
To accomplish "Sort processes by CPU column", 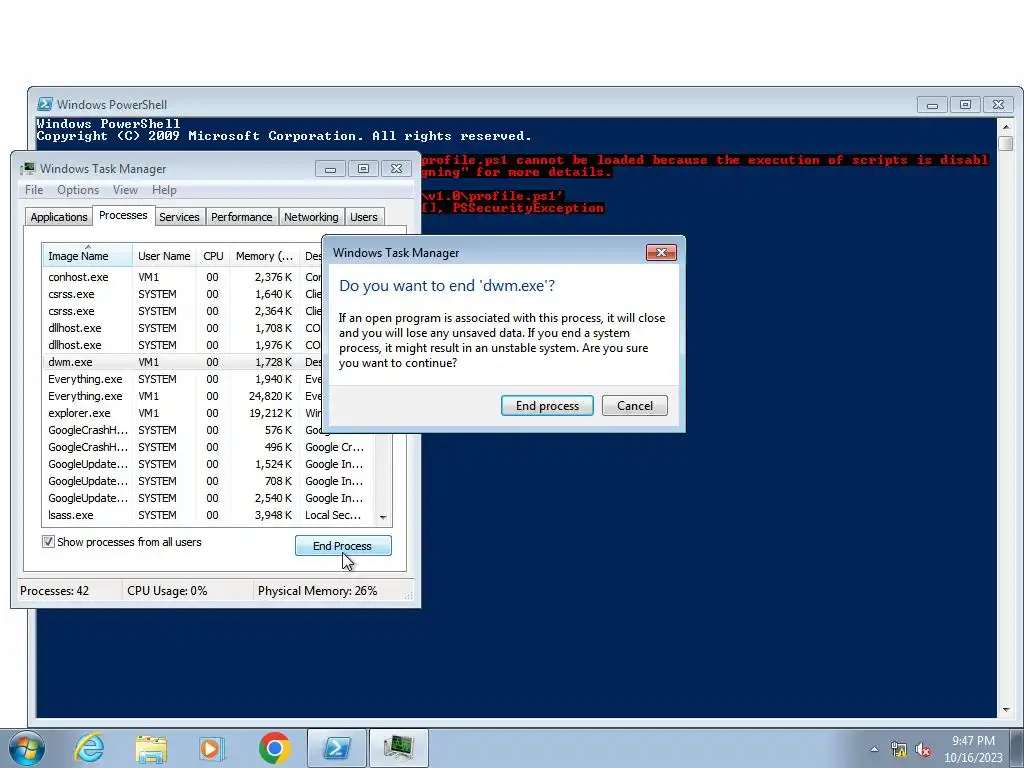I will pyautogui.click(x=213, y=255).
